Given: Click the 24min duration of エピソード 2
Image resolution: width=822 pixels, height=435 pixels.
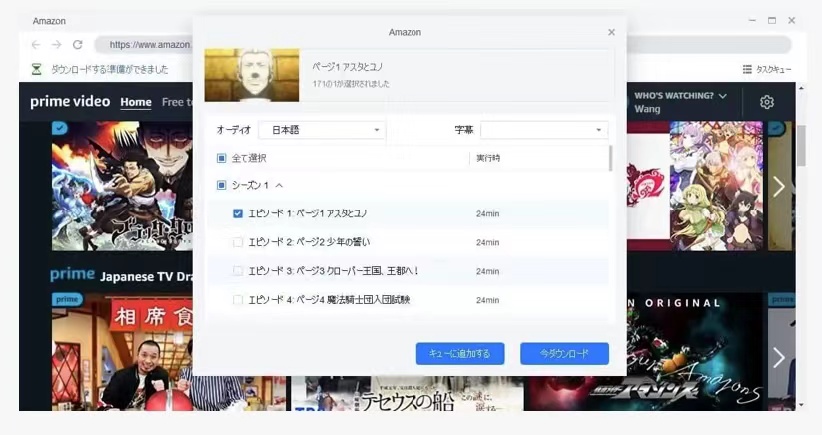Looking at the screenshot, I should 488,243.
